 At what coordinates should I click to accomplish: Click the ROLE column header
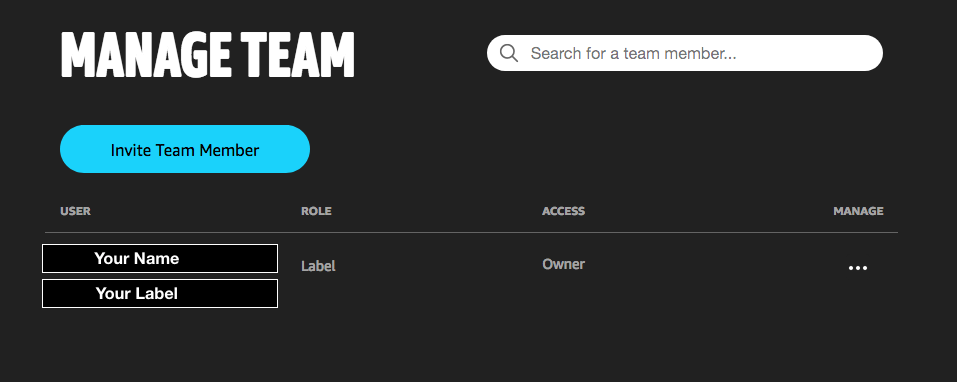coord(316,211)
